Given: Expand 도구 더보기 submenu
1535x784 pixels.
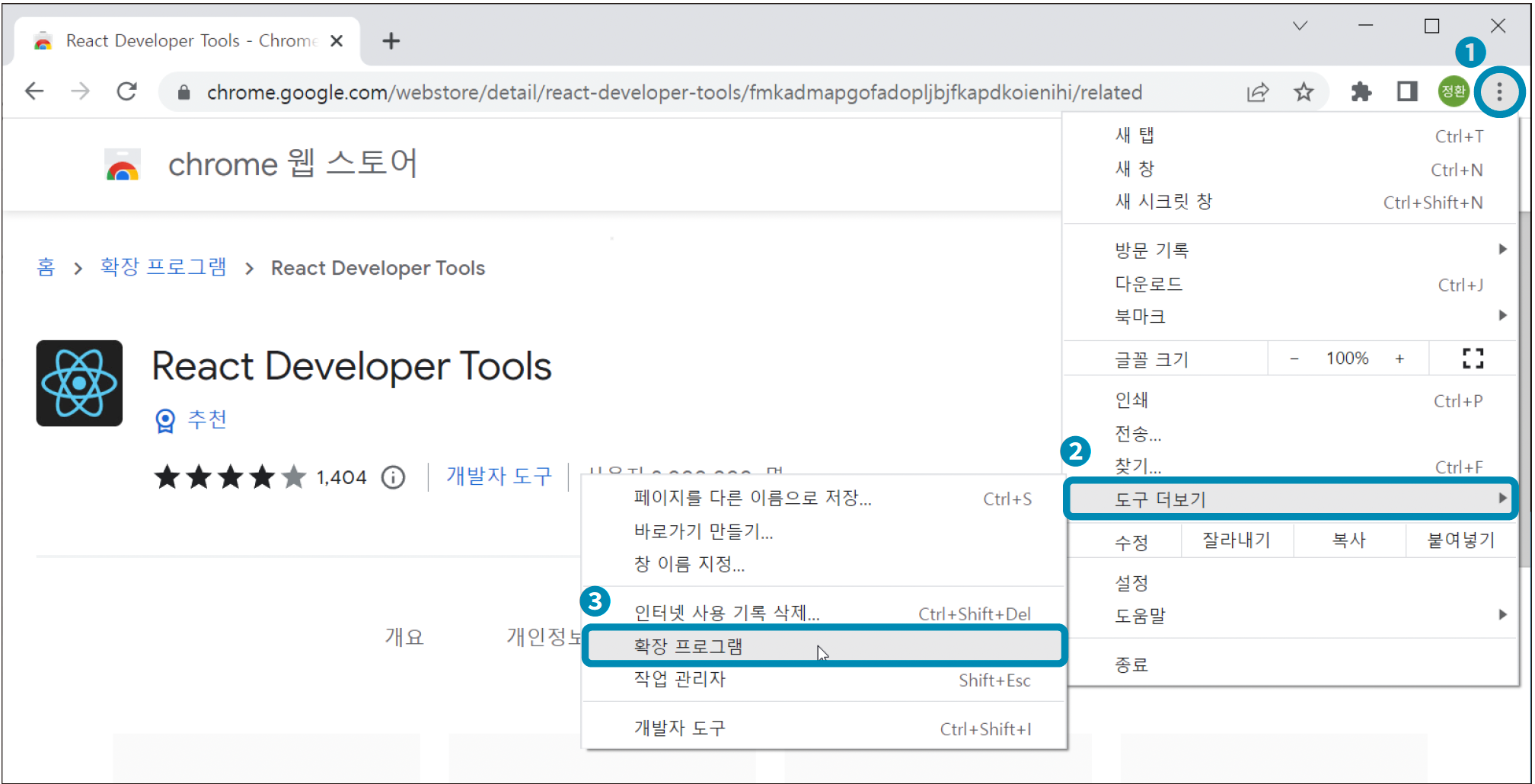Looking at the screenshot, I should [x=1291, y=499].
